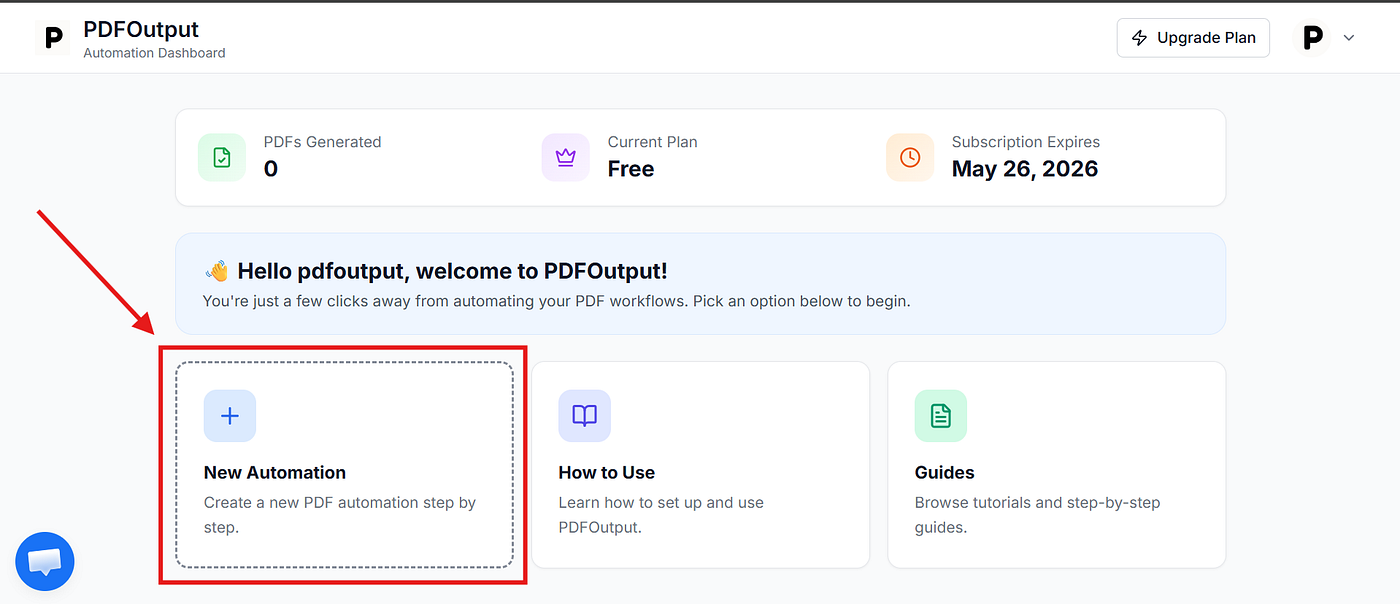Click the green PDFs Generated file icon
This screenshot has height=604, width=1400.
point(222,158)
